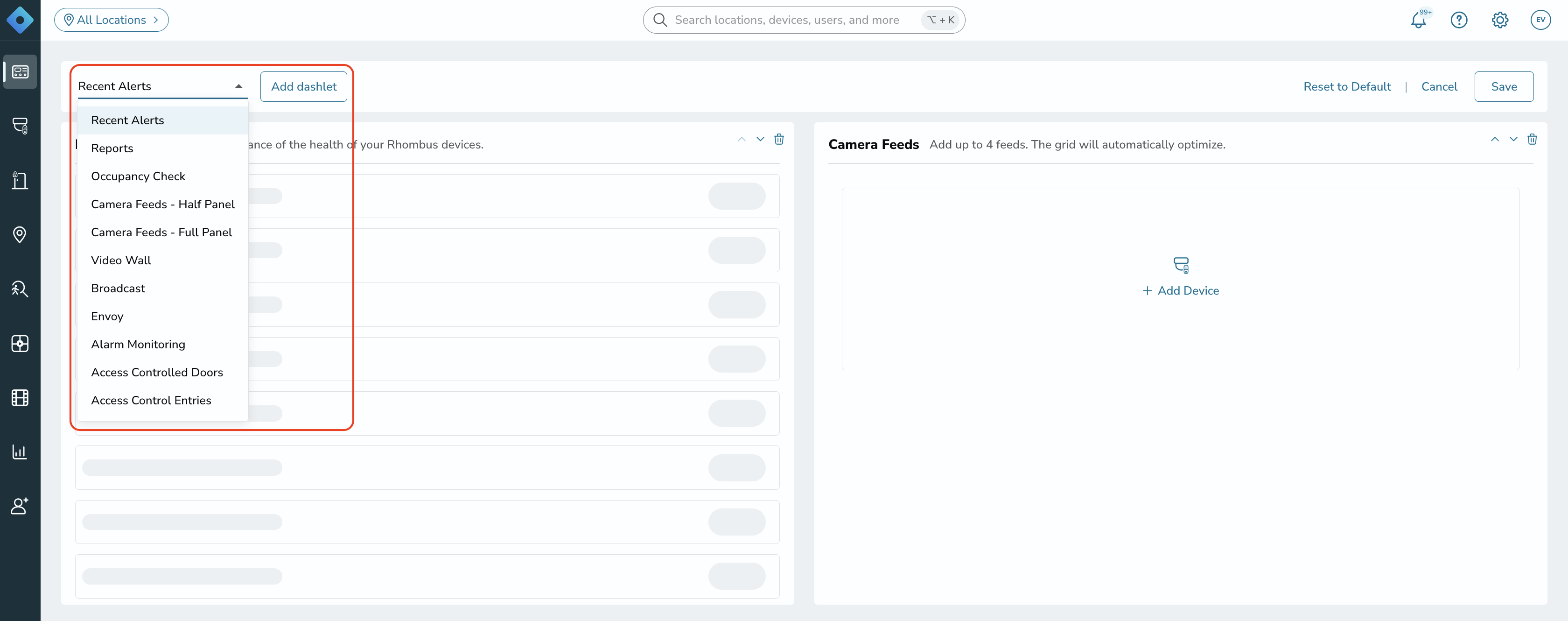
Task: Open the All Locations selector
Action: (x=112, y=20)
